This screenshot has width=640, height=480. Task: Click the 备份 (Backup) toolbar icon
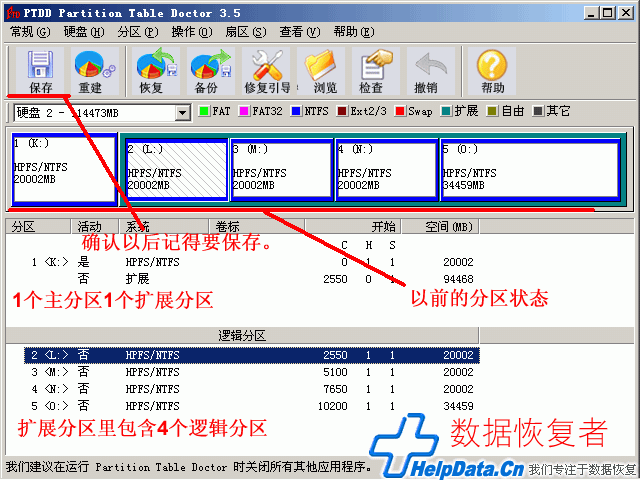(211, 71)
